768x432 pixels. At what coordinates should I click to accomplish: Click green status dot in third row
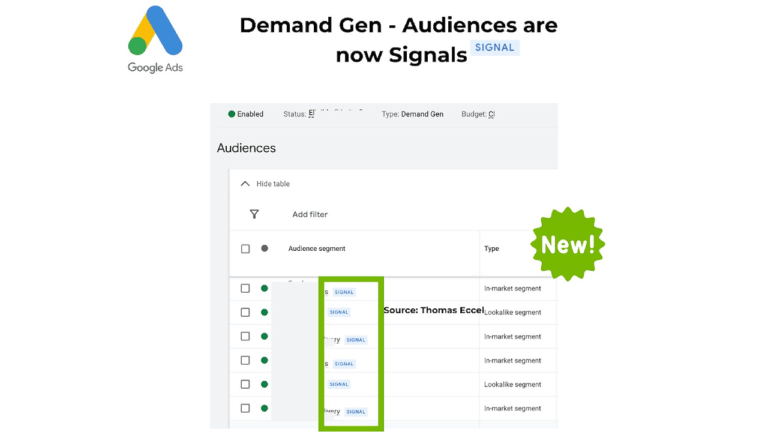[264, 336]
